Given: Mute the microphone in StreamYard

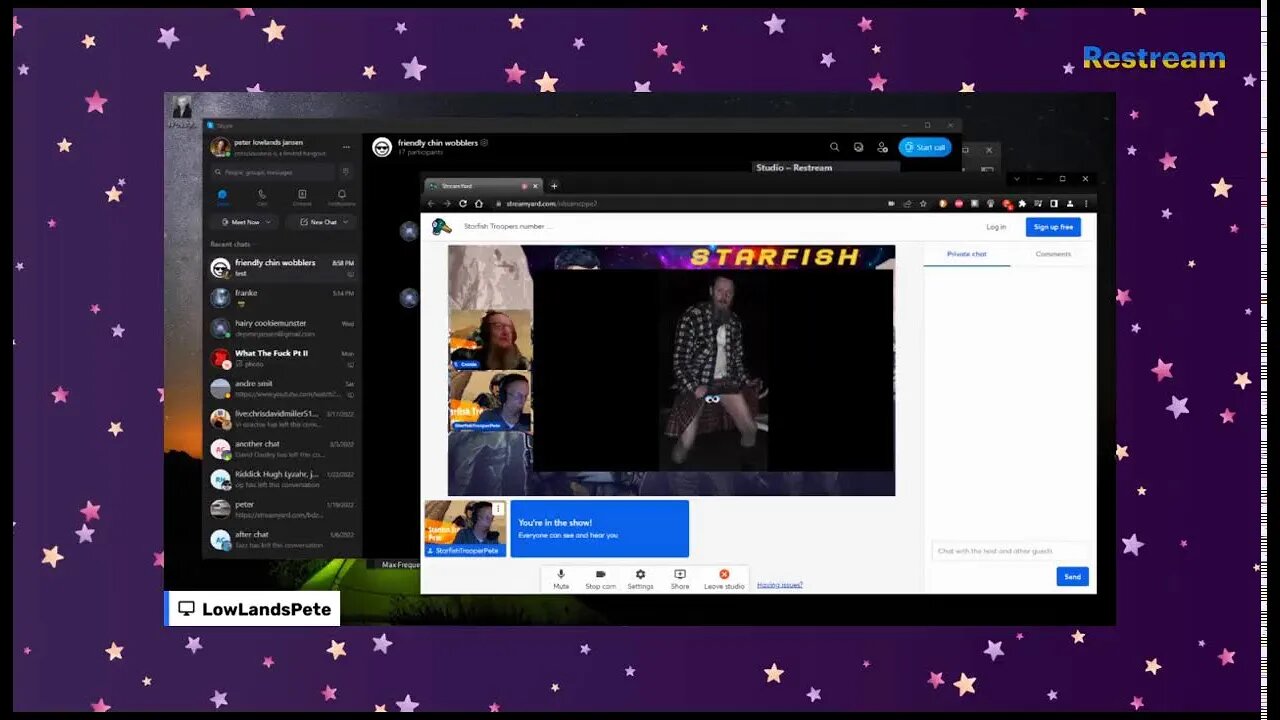Looking at the screenshot, I should point(561,579).
